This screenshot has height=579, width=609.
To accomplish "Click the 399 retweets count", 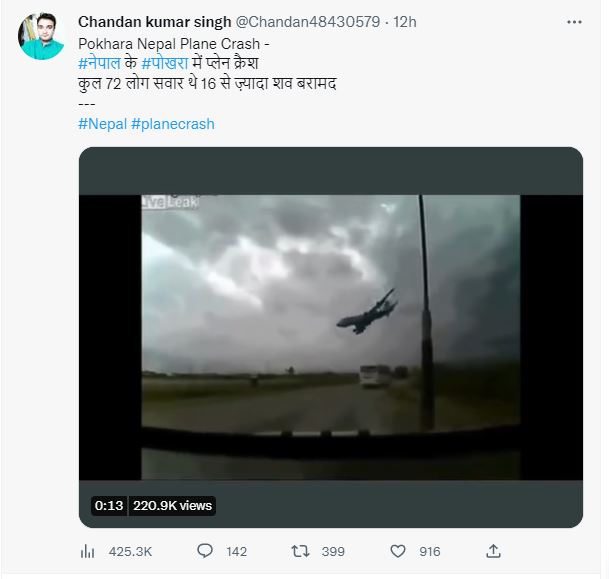I will tap(332, 551).
